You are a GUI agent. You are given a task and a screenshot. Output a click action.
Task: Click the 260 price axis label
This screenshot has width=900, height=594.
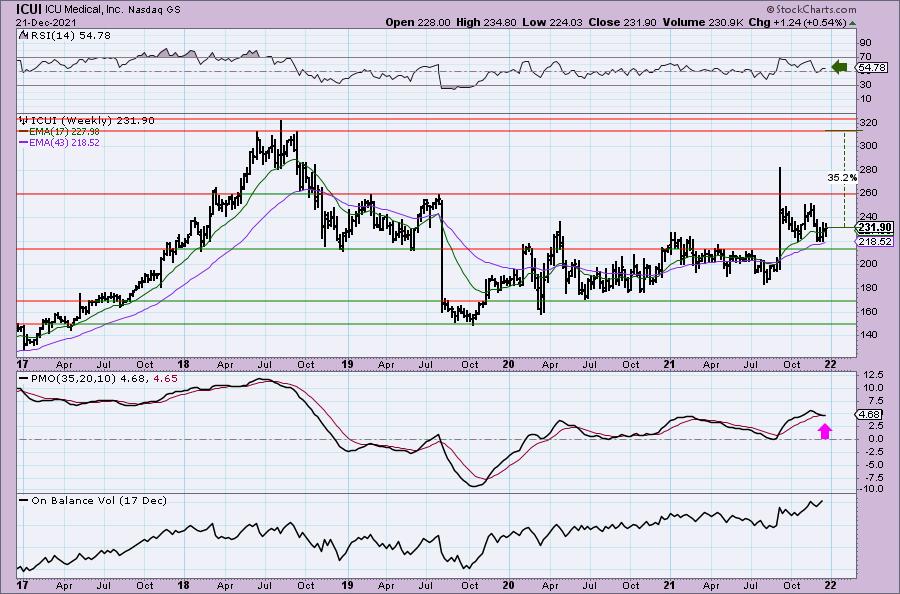coord(869,193)
